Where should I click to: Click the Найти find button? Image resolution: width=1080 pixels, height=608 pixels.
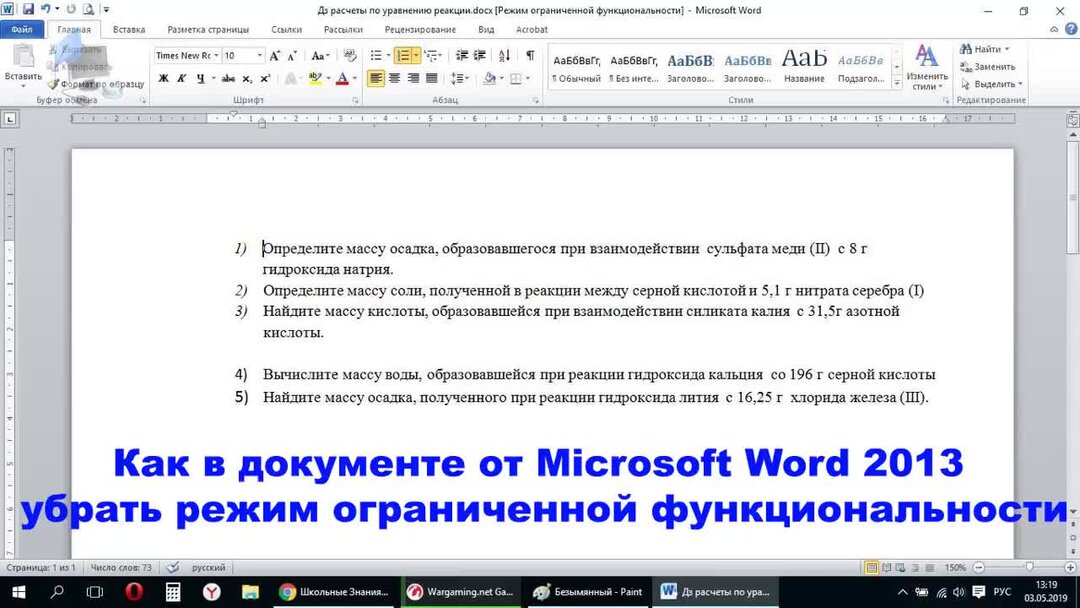pyautogui.click(x=985, y=49)
